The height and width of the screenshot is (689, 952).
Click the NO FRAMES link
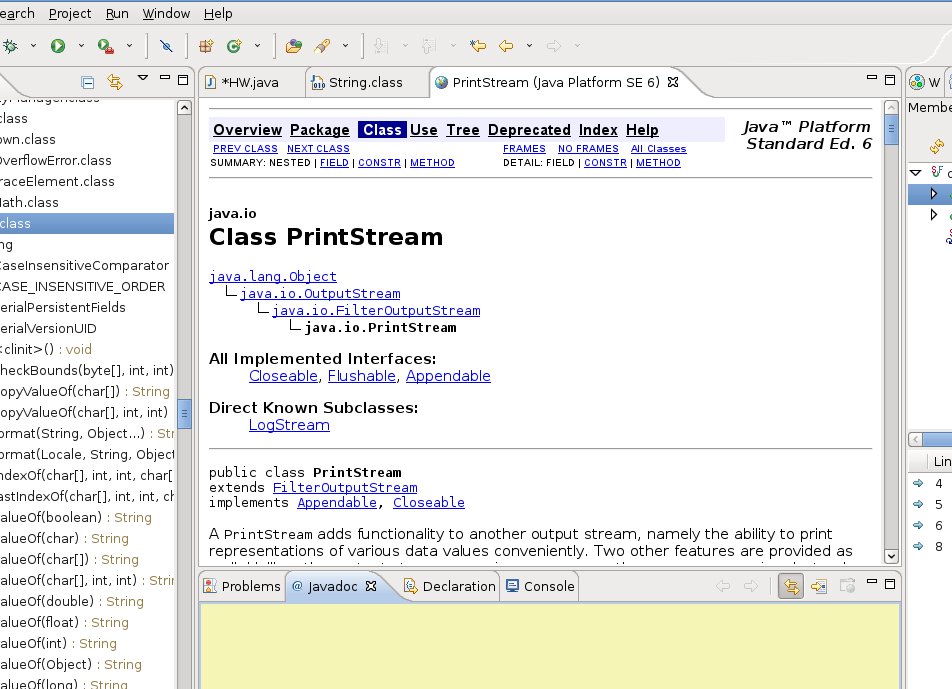click(x=588, y=149)
